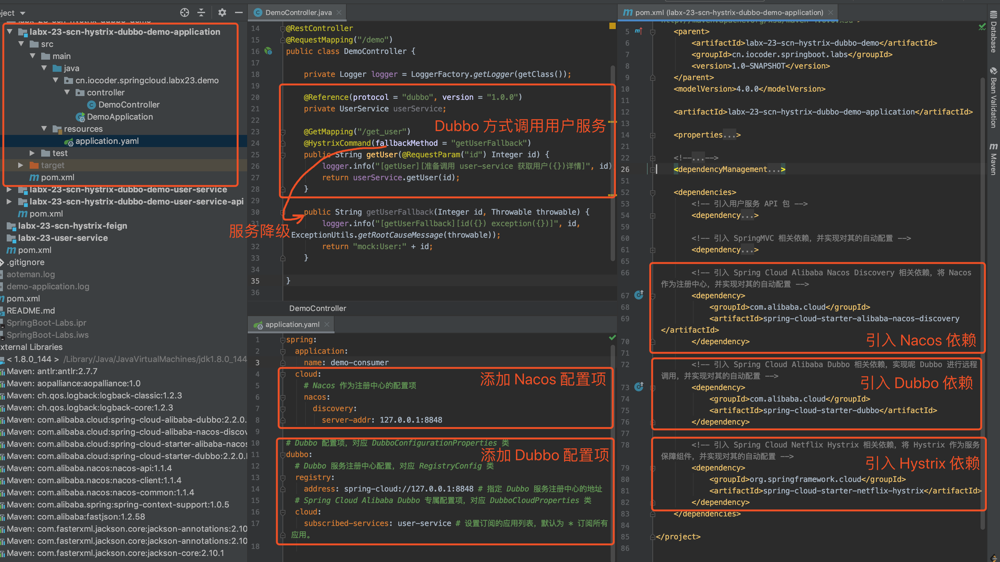Switch to the pom.xml editor tab

[728, 13]
